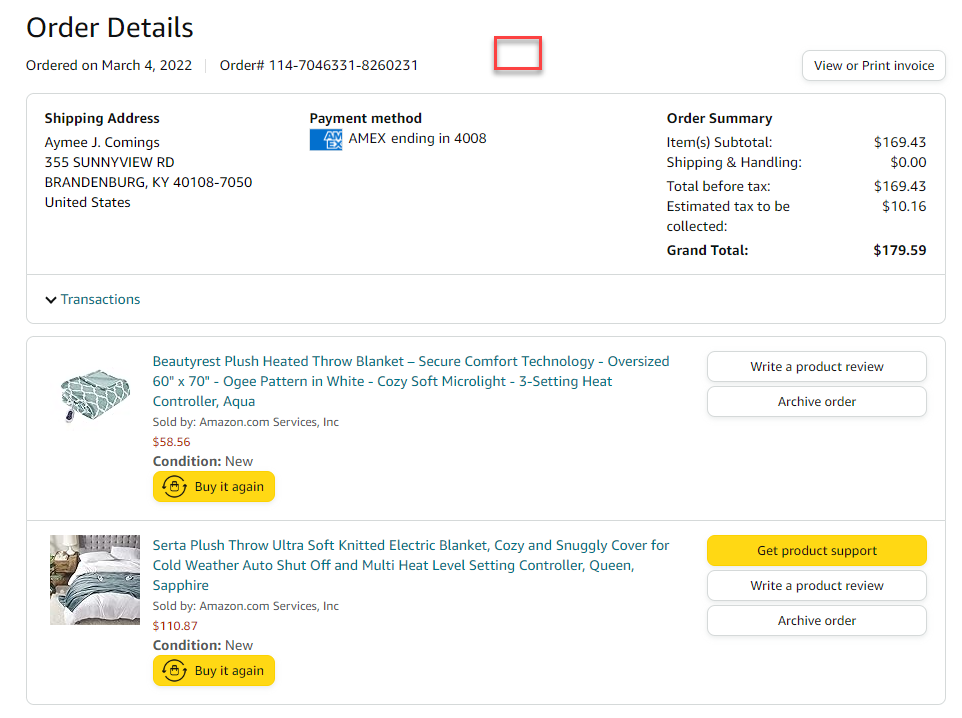Archive order for the Serta blanket
962x718 pixels.
tap(817, 620)
